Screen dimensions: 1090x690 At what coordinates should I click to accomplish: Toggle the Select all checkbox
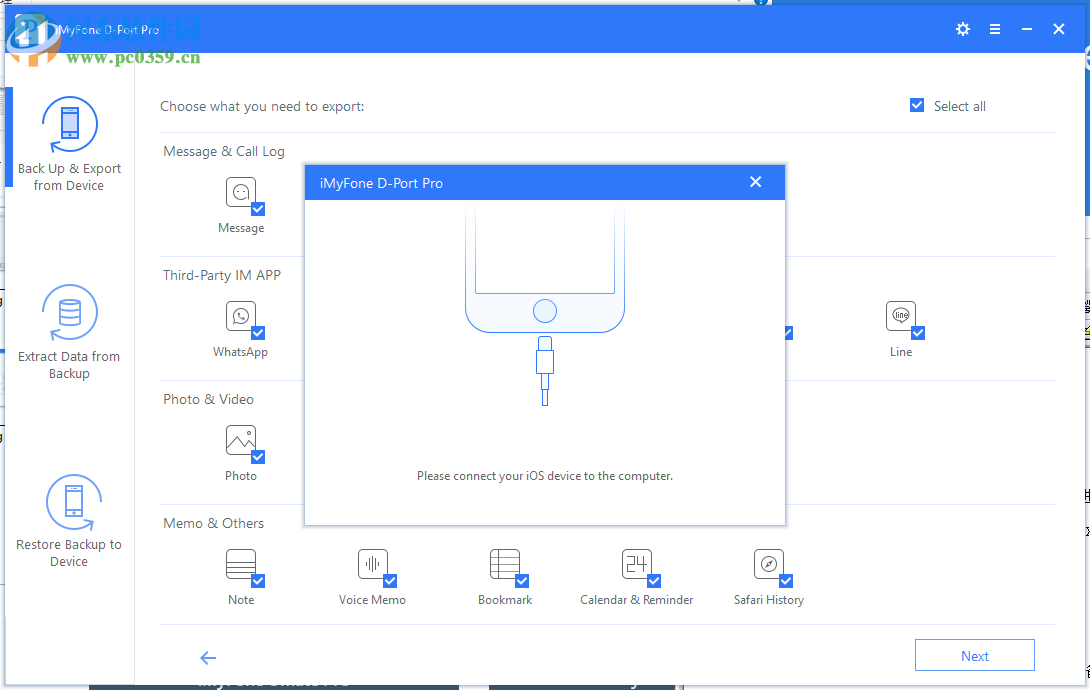pyautogui.click(x=917, y=105)
